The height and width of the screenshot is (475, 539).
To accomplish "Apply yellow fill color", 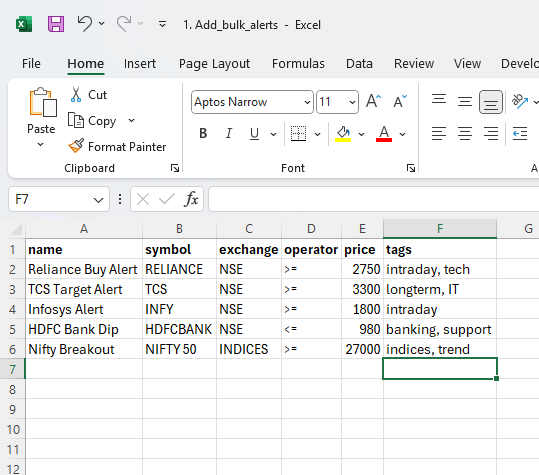I will click(x=343, y=133).
